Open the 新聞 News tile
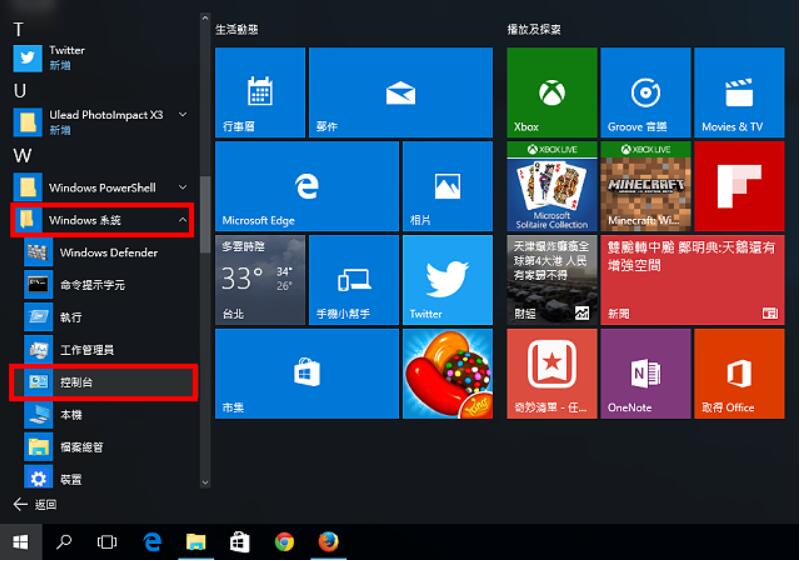 692,280
